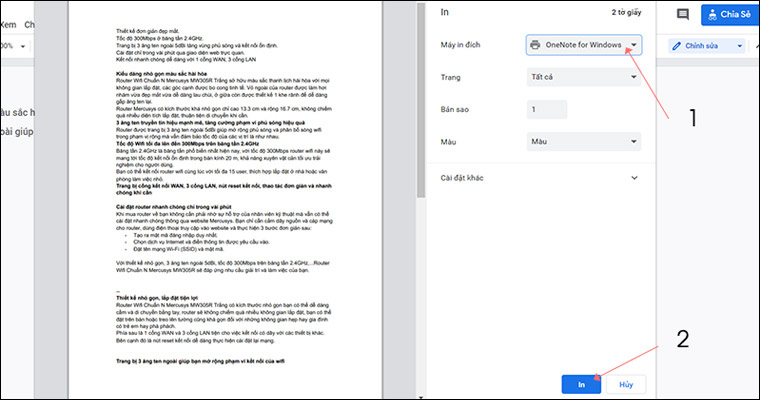The height and width of the screenshot is (400, 760).
Task: Click the pencil icon beside Chỉnh sửa
Action: 677,46
